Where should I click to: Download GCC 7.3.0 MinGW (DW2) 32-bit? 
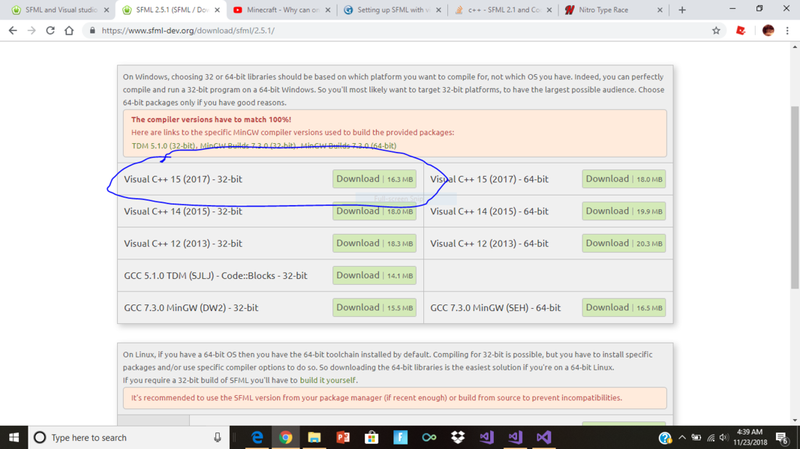click(x=374, y=308)
